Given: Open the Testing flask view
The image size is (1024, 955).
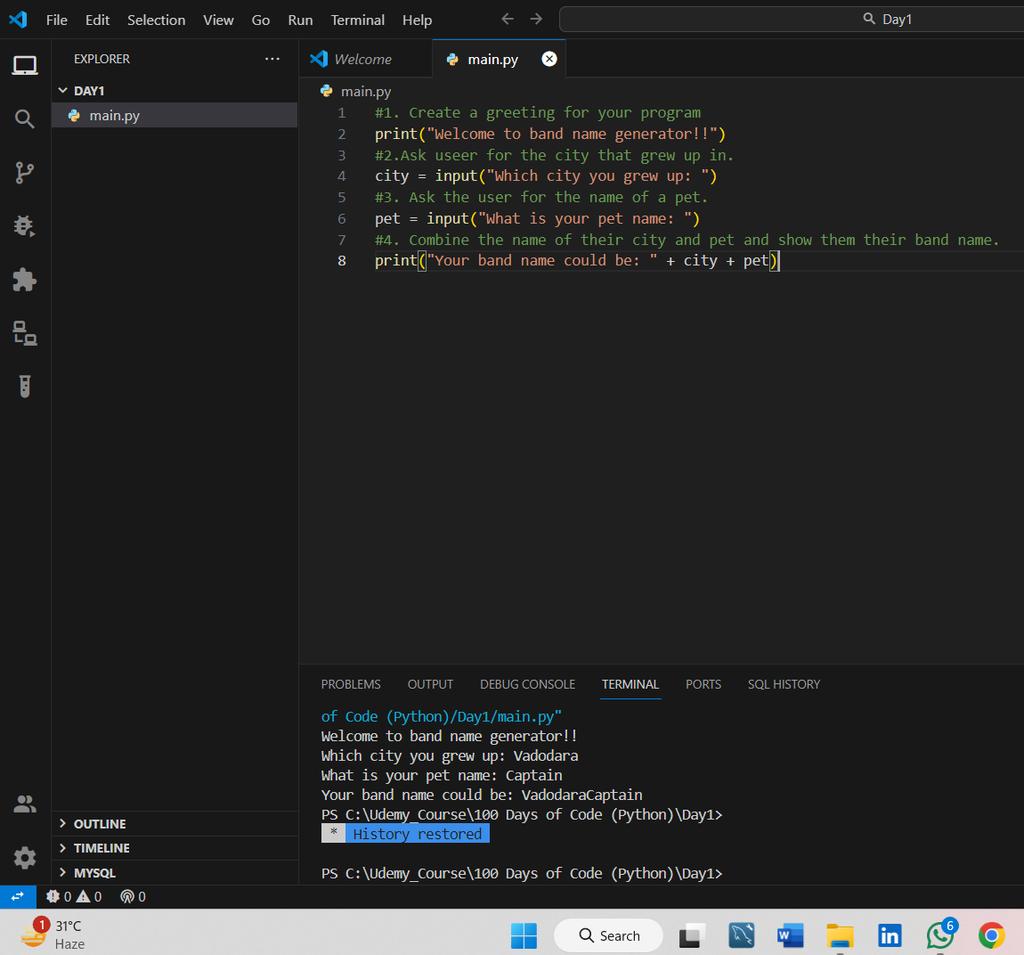Looking at the screenshot, I should pos(25,387).
